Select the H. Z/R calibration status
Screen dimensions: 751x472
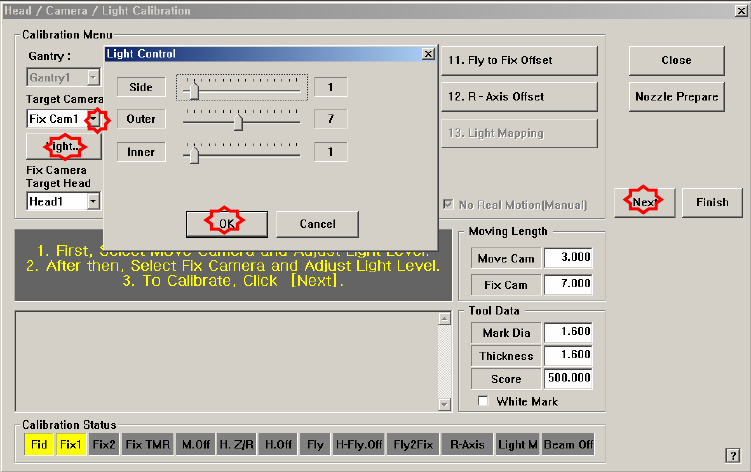click(237, 445)
